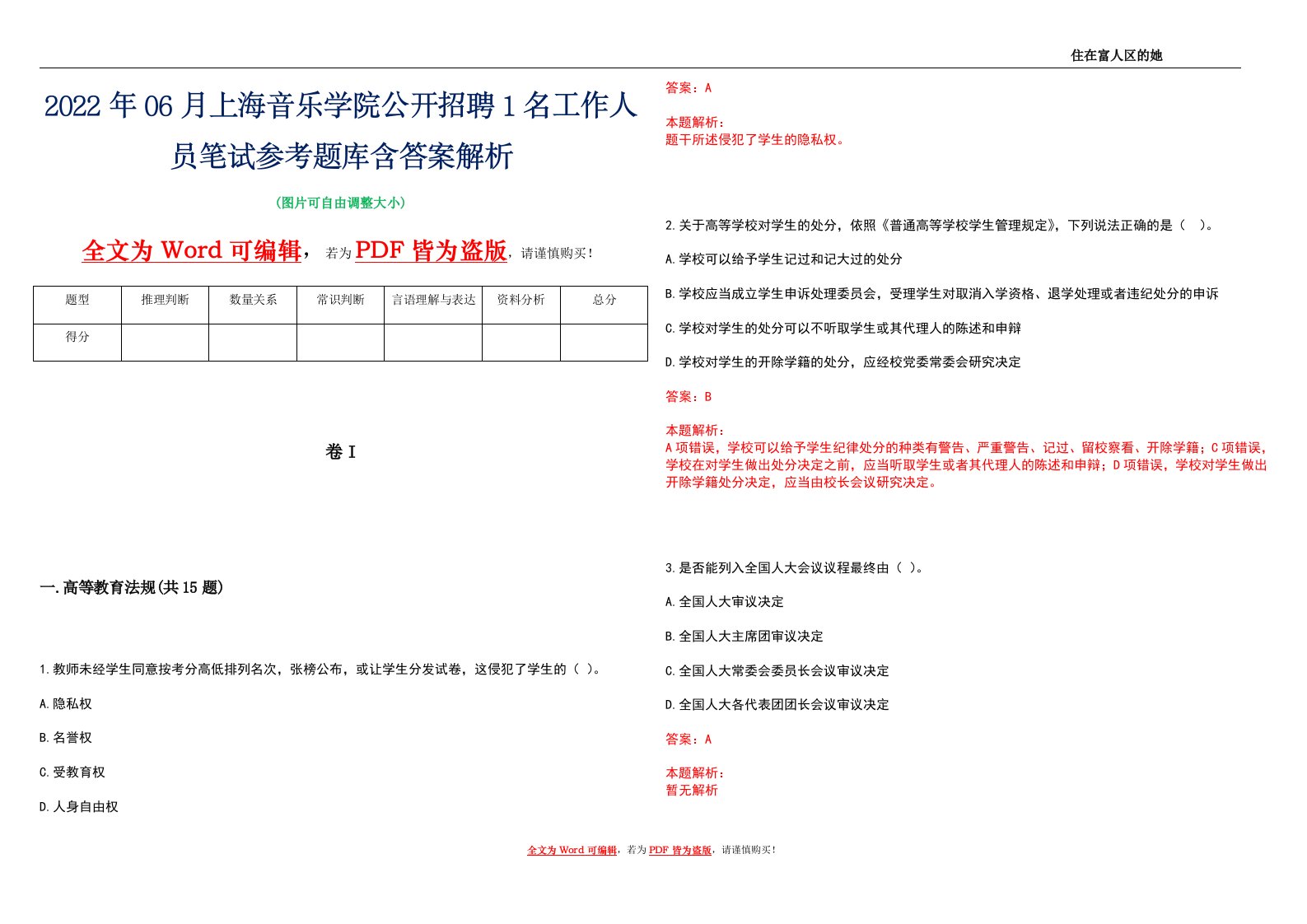1307x924 pixels.
Task: Choose option 'C.受教育权'
Action: point(72,772)
